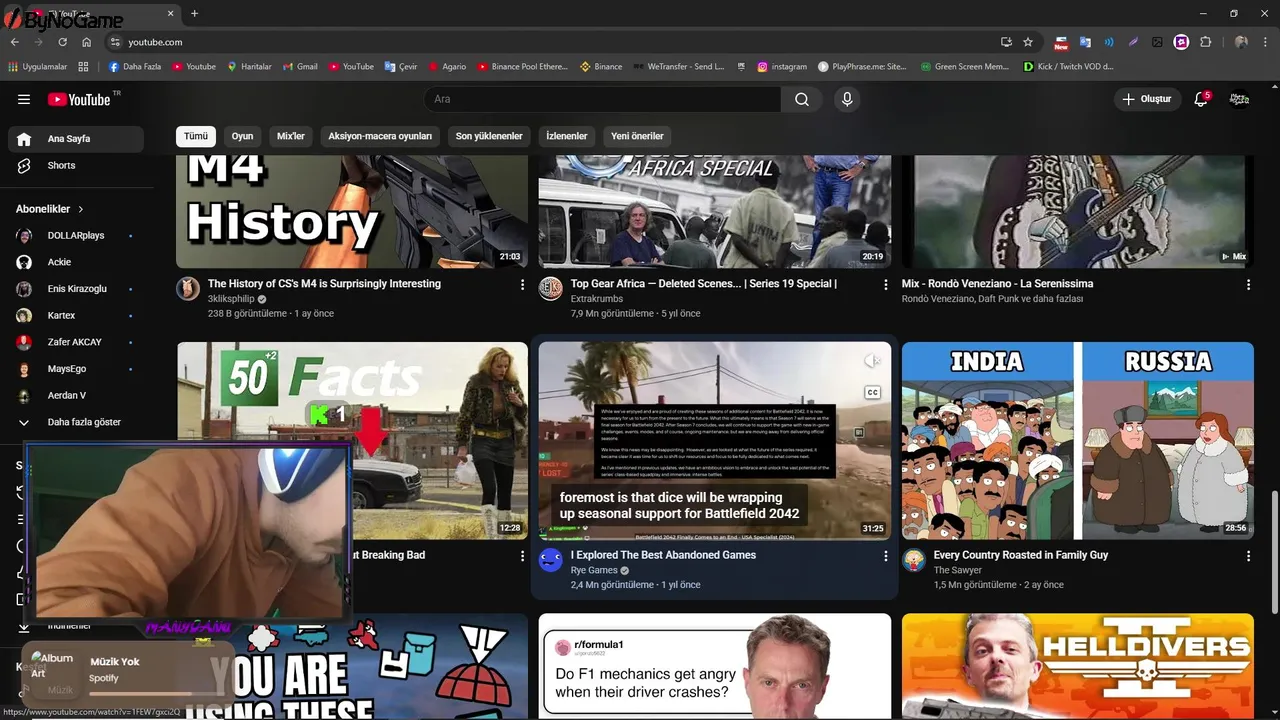The height and width of the screenshot is (720, 1280).
Task: Open options menu for Top Gear Africa video
Action: [885, 285]
